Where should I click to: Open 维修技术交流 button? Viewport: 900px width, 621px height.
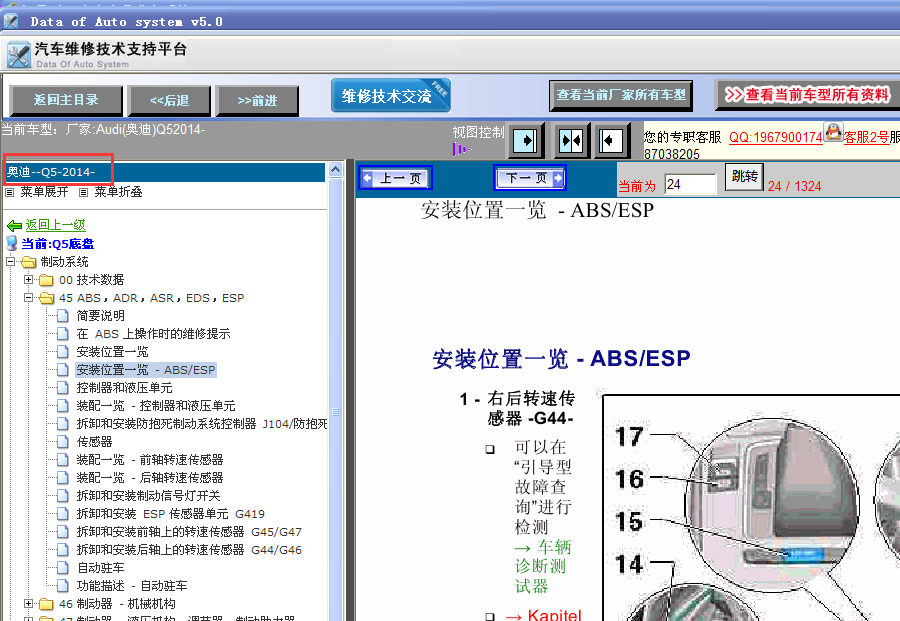pos(390,95)
